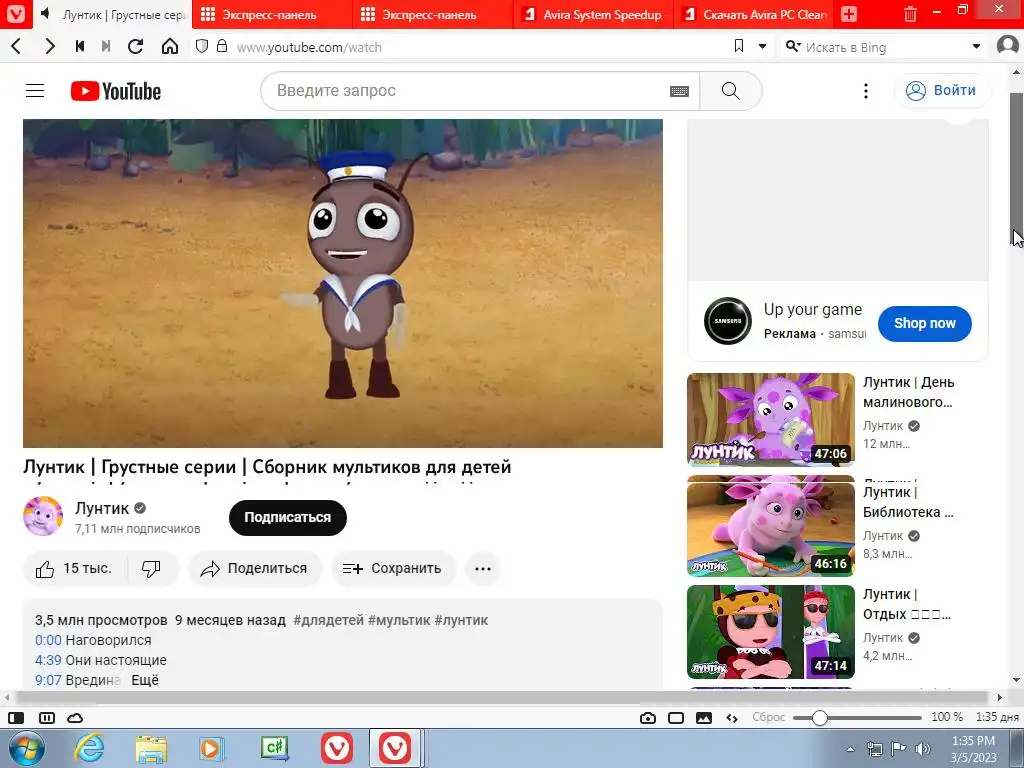
Task: Open the taskbar volume speaker icon
Action: pyautogui.click(x=923, y=748)
